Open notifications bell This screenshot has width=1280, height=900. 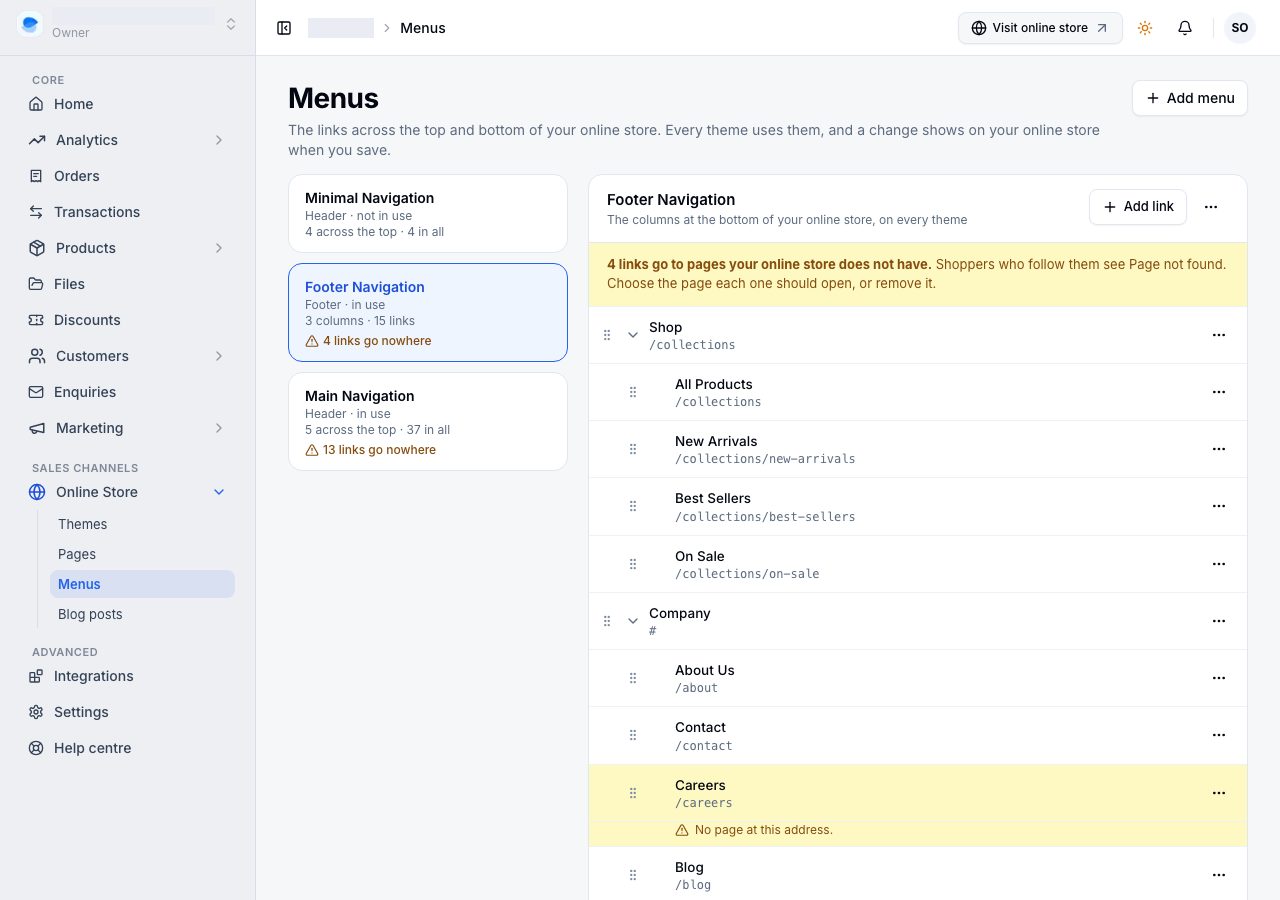pyautogui.click(x=1185, y=28)
